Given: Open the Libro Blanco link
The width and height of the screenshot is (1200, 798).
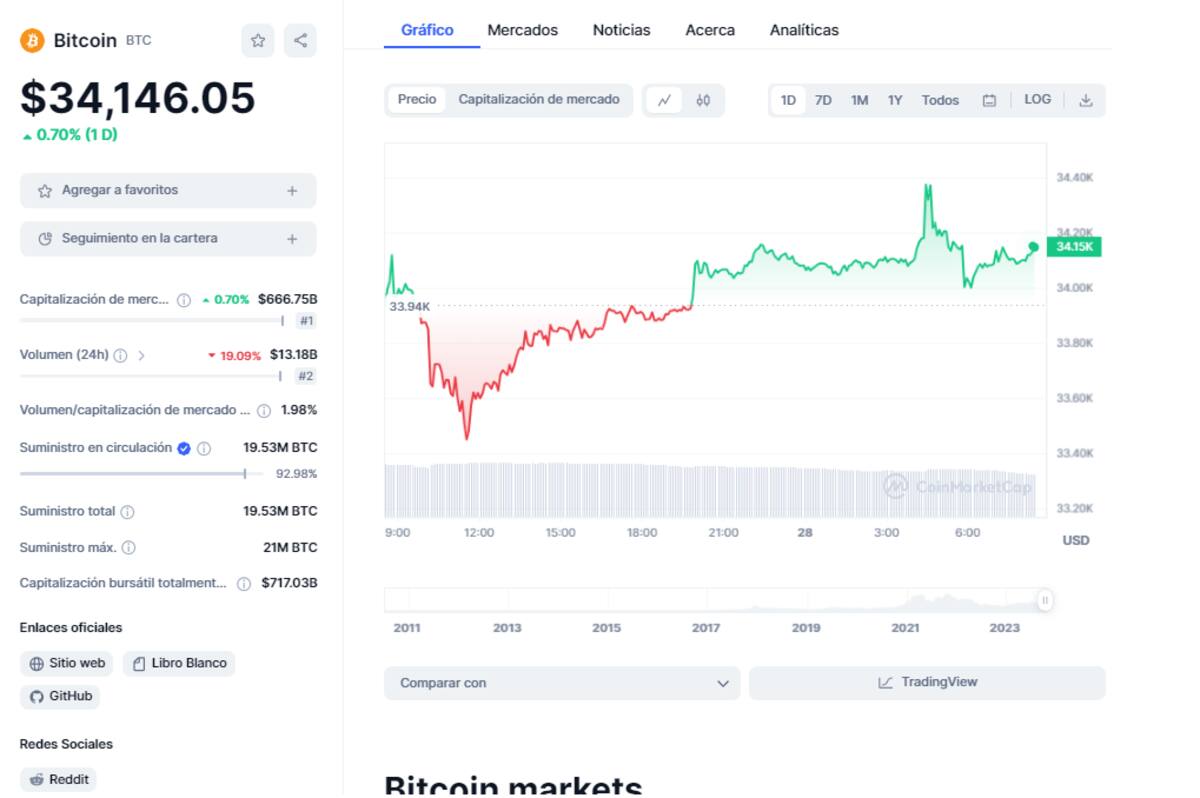Looking at the screenshot, I should tap(179, 663).
